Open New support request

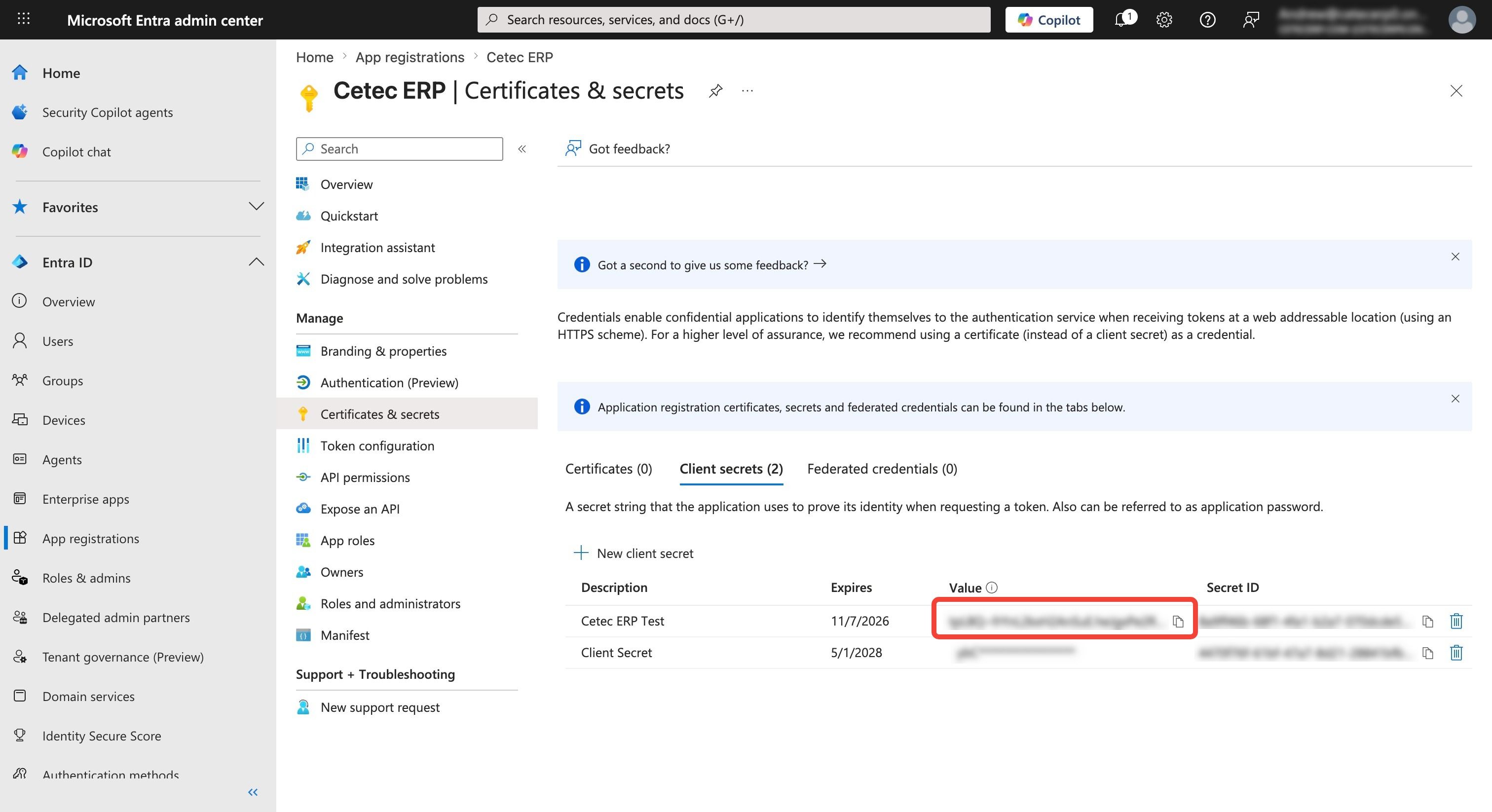pyautogui.click(x=380, y=707)
